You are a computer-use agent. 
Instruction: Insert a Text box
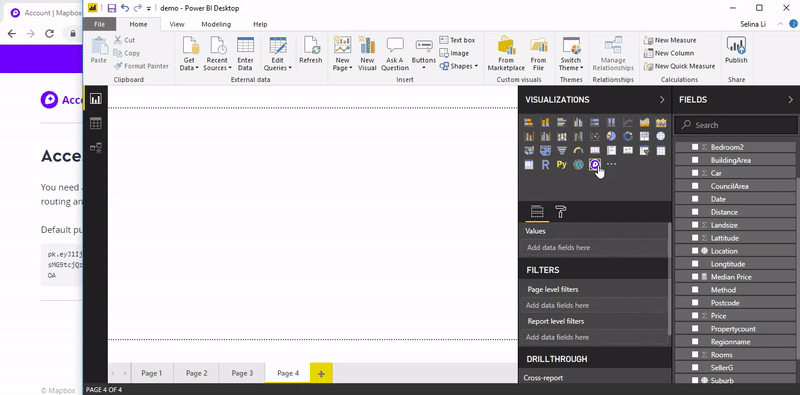[x=457, y=40]
